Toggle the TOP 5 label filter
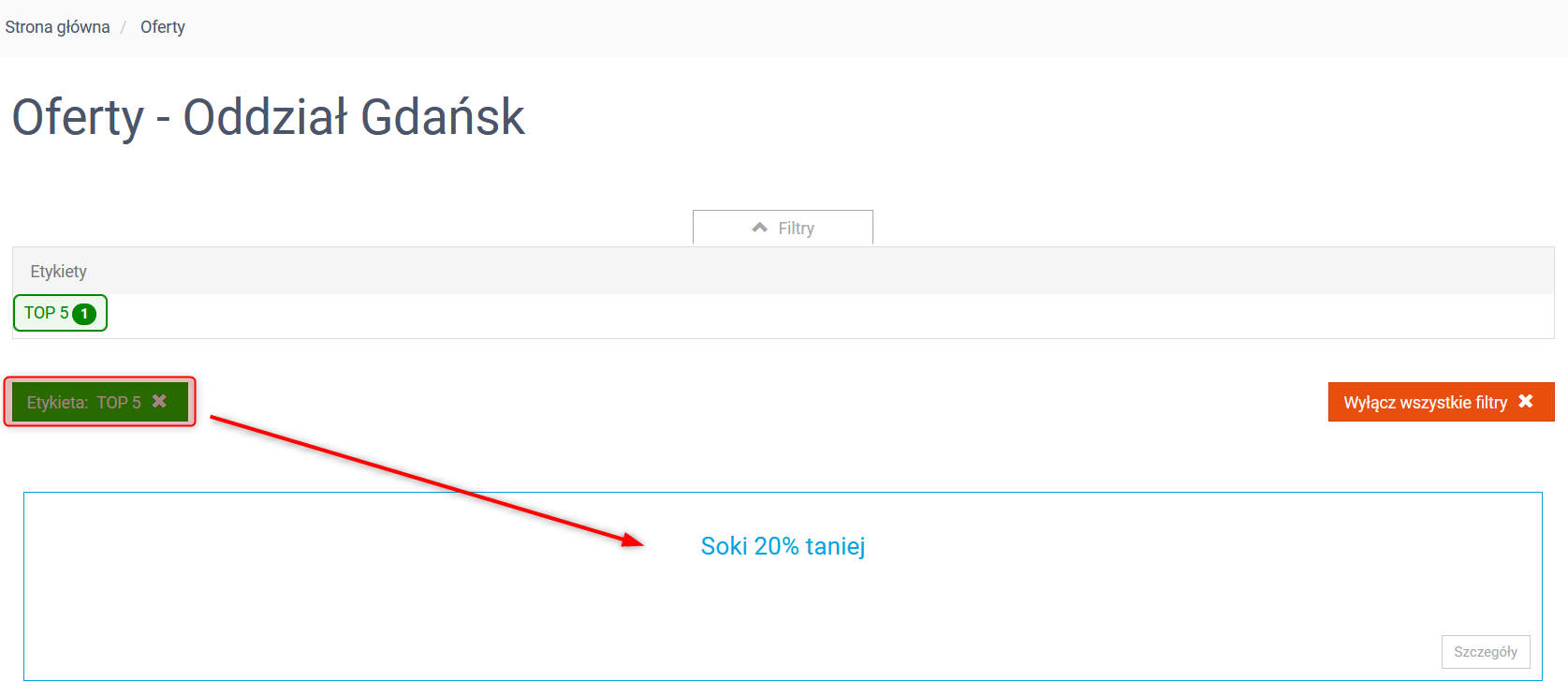The height and width of the screenshot is (696, 1568). pyautogui.click(x=60, y=313)
